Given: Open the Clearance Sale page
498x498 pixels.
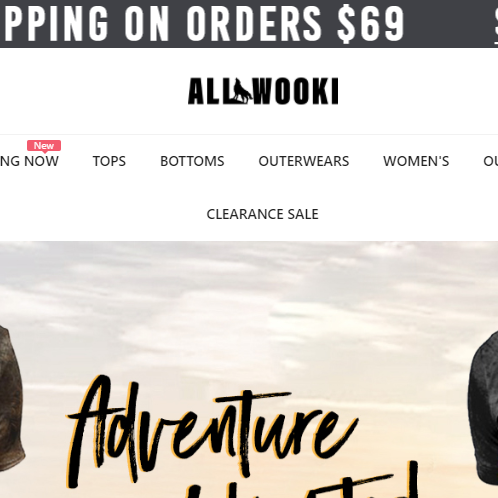Looking at the screenshot, I should 262,214.
